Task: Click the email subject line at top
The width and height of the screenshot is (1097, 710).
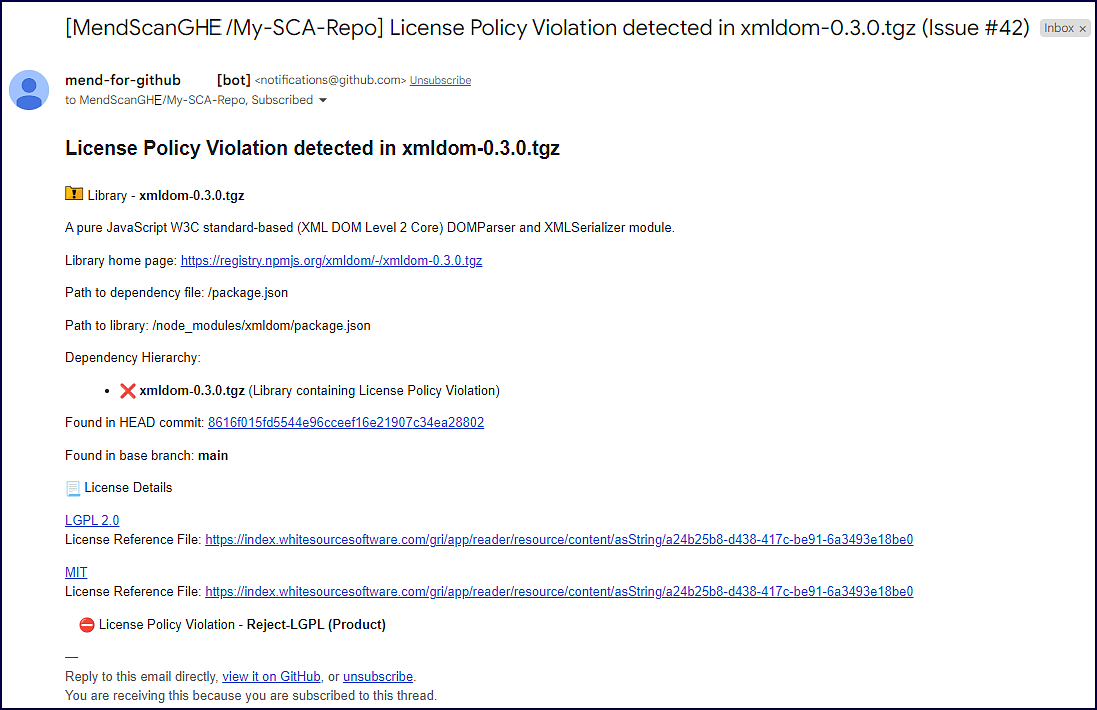Action: click(x=547, y=28)
